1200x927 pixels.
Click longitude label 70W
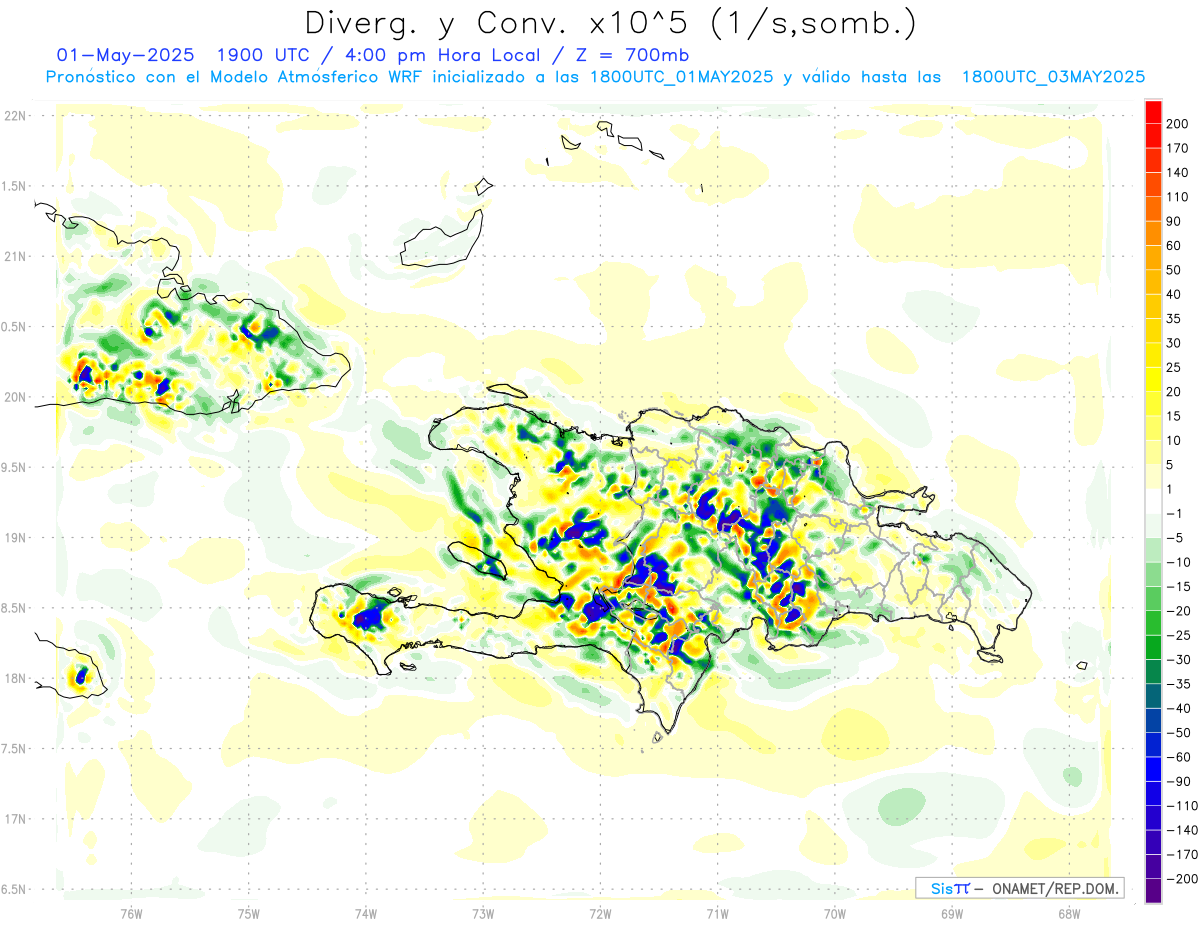tap(835, 914)
